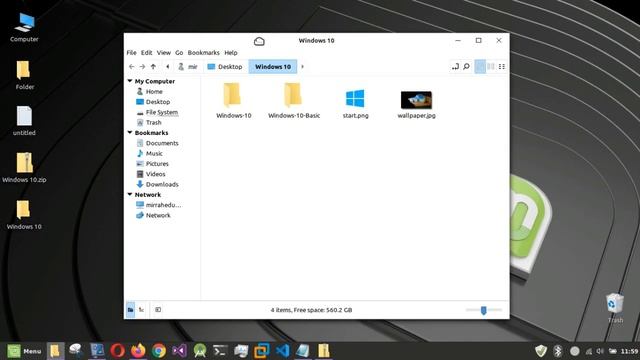Open the Terminal from the panel
The height and width of the screenshot is (360, 640).
pyautogui.click(x=220, y=351)
